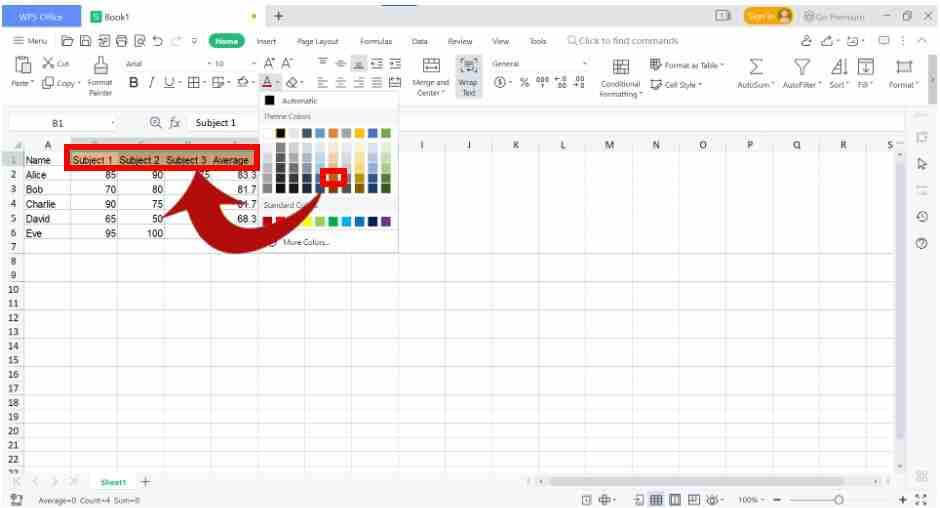
Task: Open the history clock sidebar icon
Action: point(922,217)
